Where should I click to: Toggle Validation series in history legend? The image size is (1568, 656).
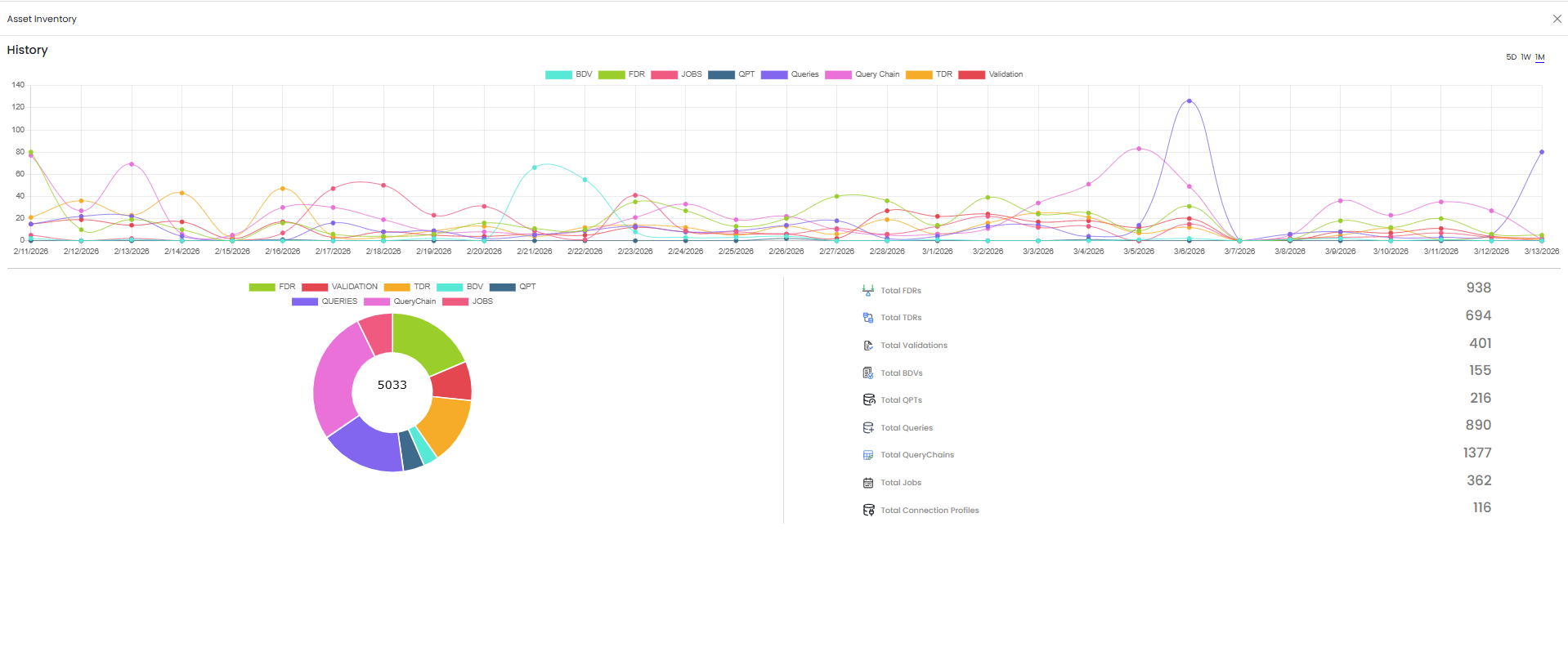(990, 74)
